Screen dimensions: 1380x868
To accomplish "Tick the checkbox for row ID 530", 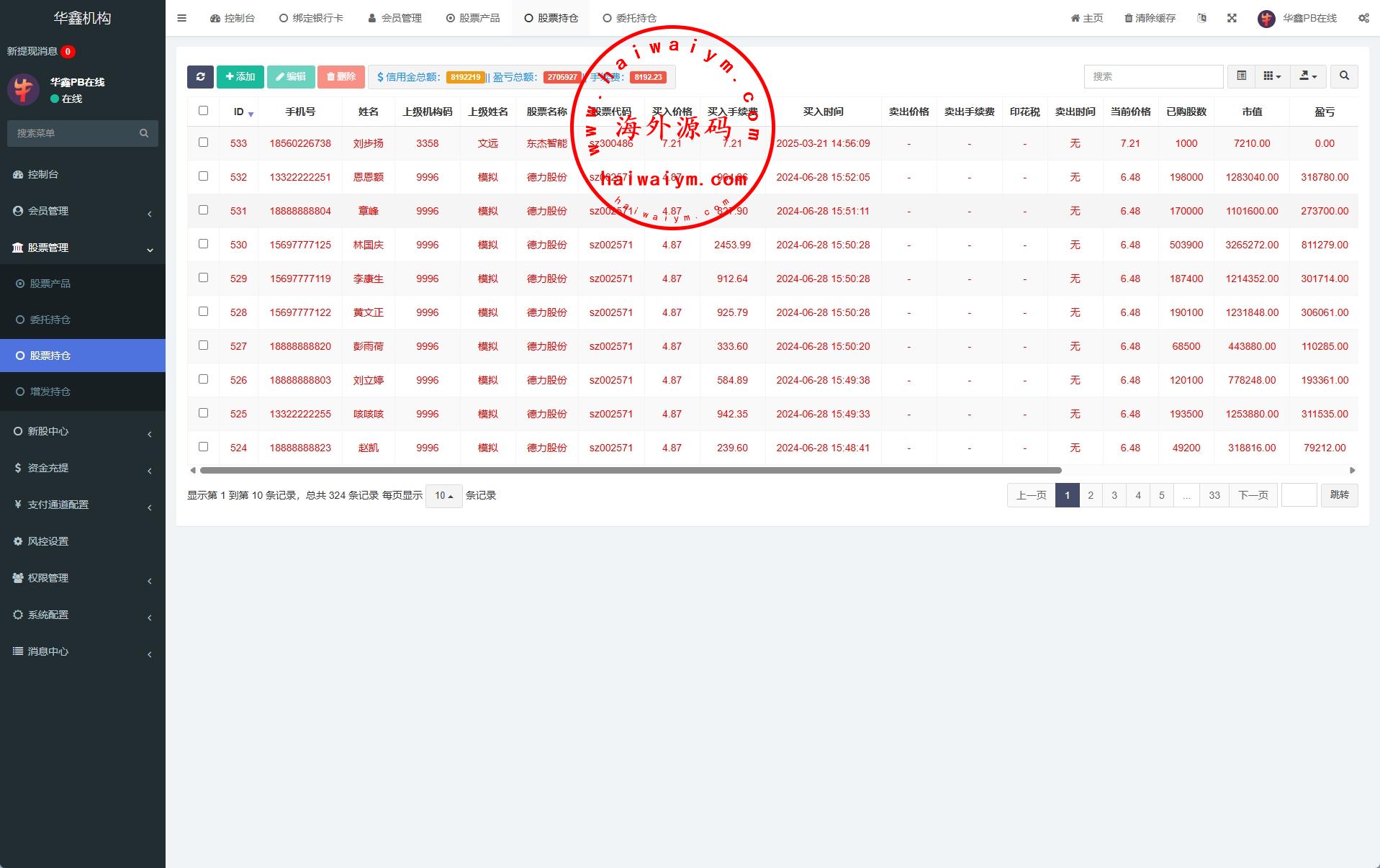I will pyautogui.click(x=203, y=244).
